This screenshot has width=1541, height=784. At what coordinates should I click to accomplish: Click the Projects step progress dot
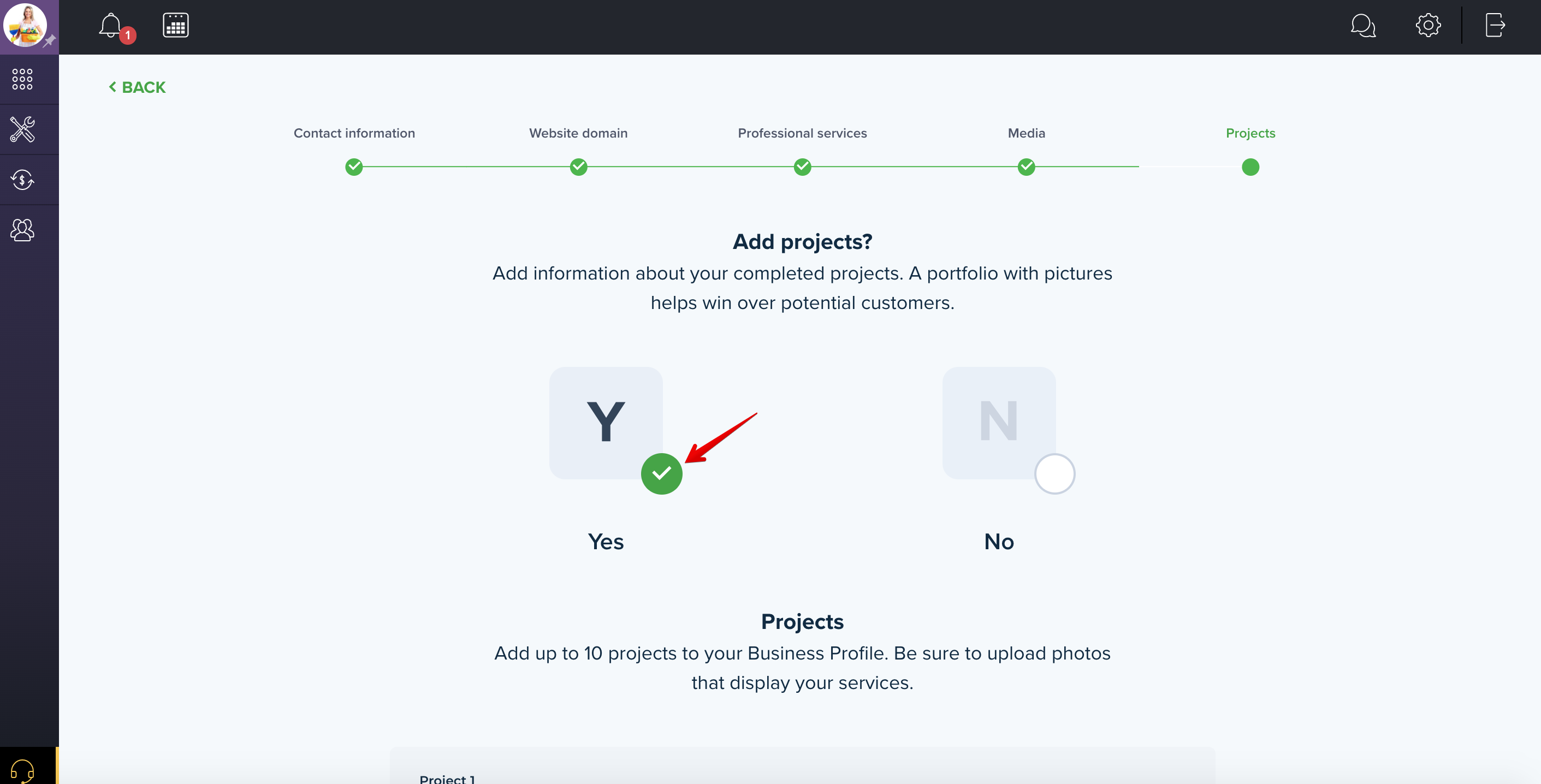pos(1250,167)
